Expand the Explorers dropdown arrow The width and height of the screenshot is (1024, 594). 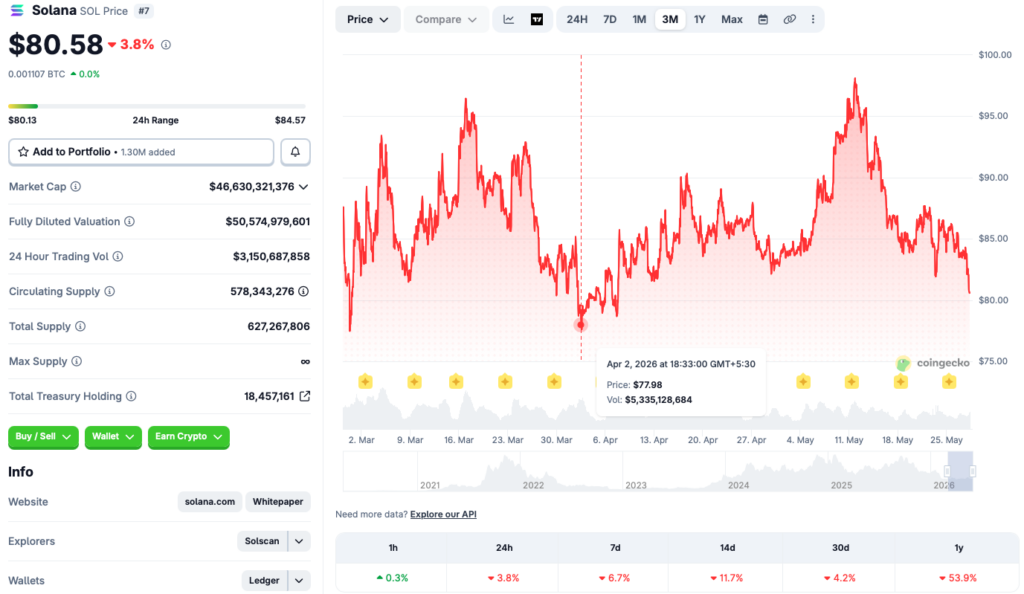tap(299, 541)
